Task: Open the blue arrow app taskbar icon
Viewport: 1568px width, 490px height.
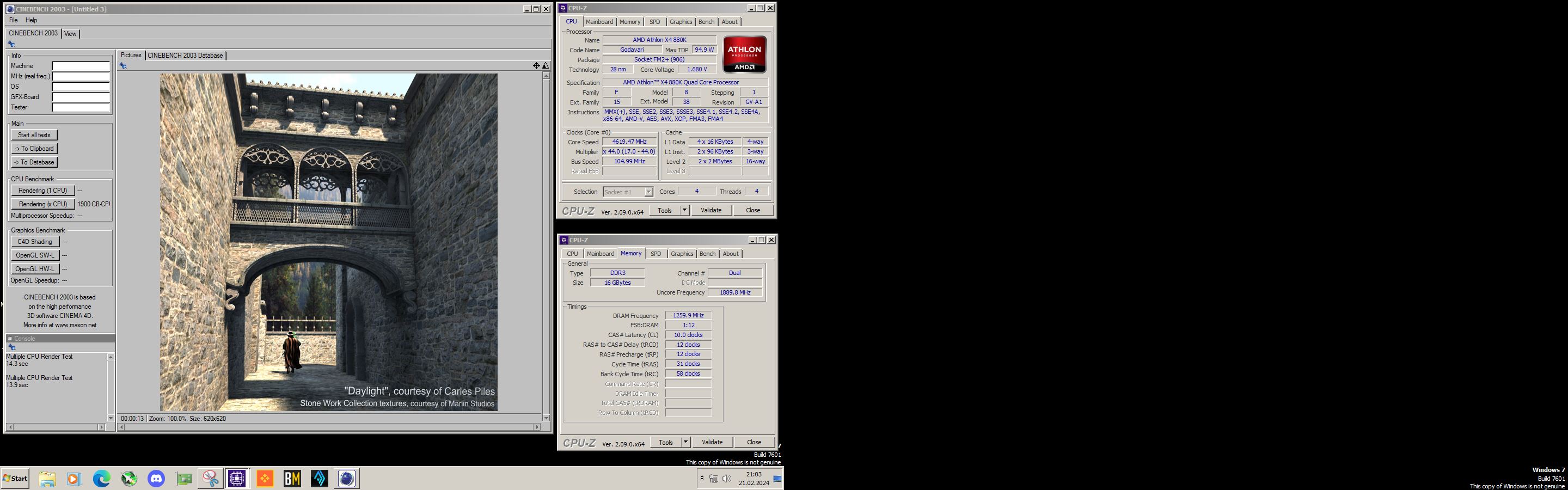Action: coord(320,479)
